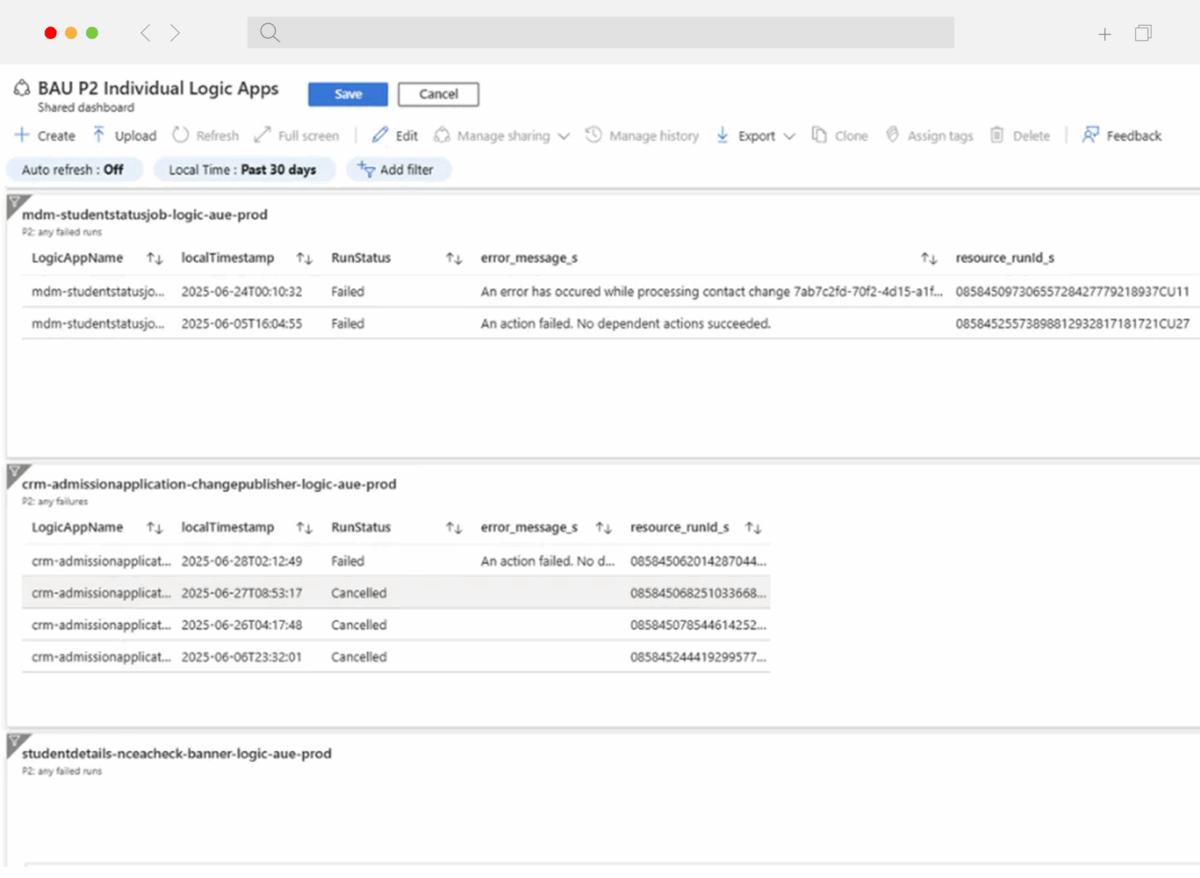This screenshot has height=878, width=1200.
Task: Click the Feedback icon in toolbar
Action: [1091, 135]
